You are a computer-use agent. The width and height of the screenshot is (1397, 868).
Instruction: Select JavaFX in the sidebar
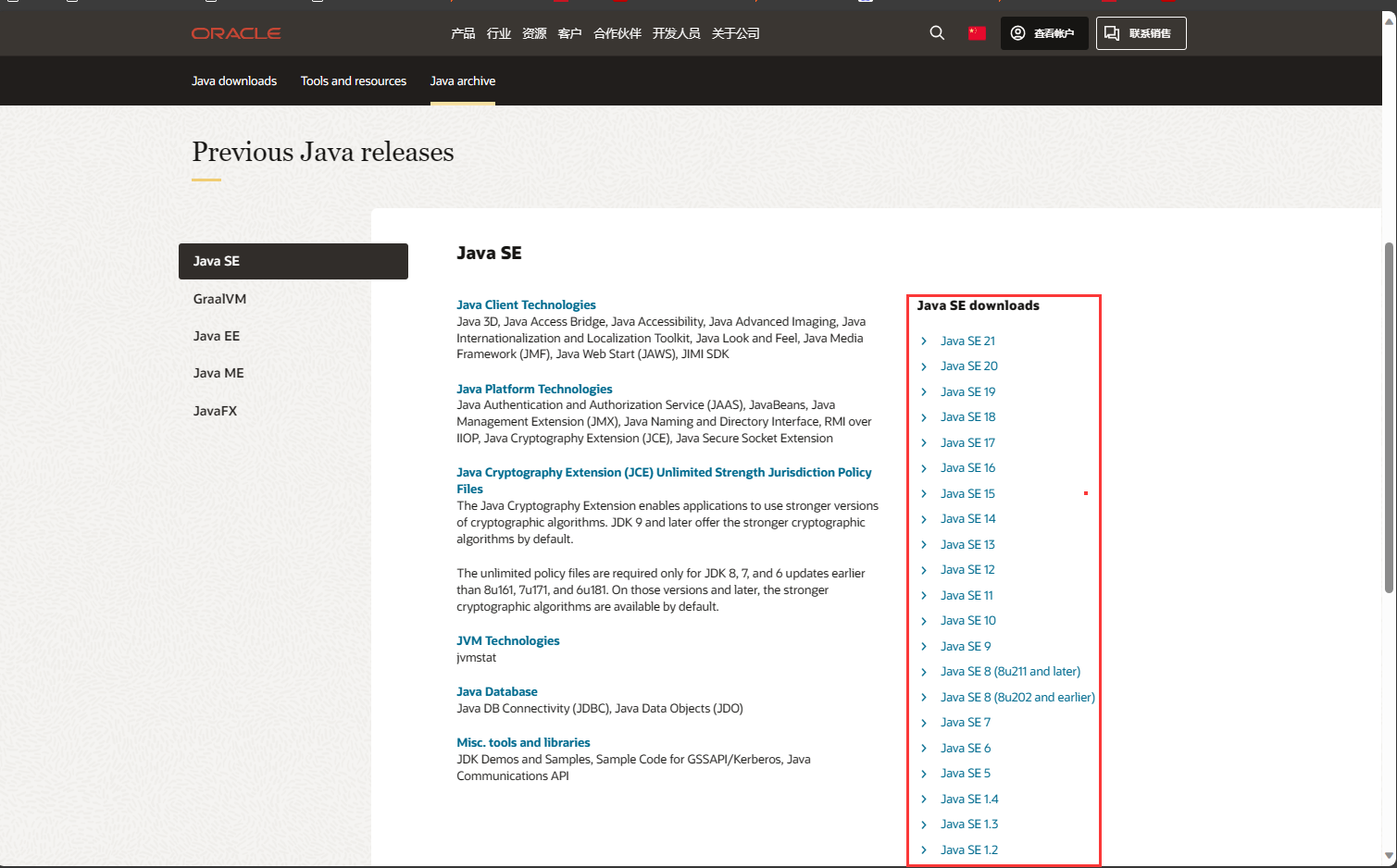[215, 411]
